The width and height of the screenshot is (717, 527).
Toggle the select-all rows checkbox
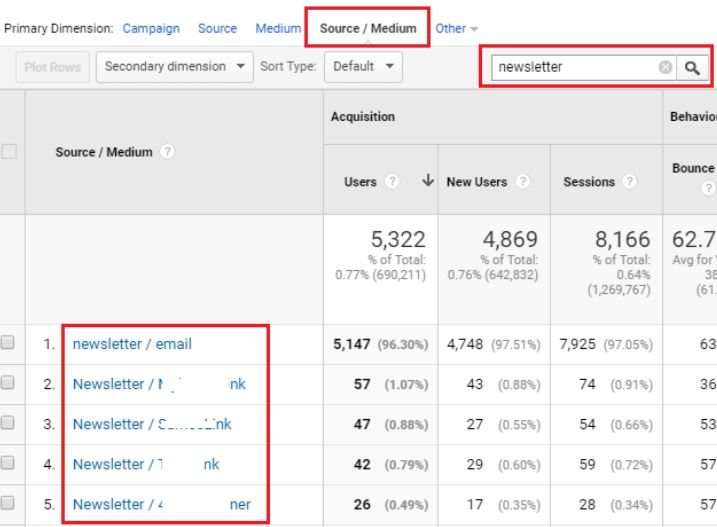tap(9, 152)
